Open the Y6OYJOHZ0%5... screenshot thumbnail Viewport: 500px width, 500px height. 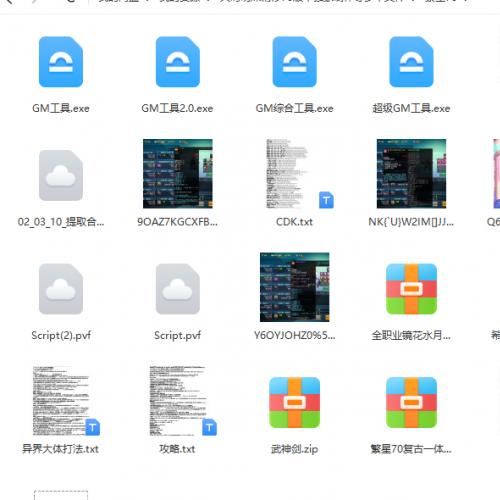[294, 287]
